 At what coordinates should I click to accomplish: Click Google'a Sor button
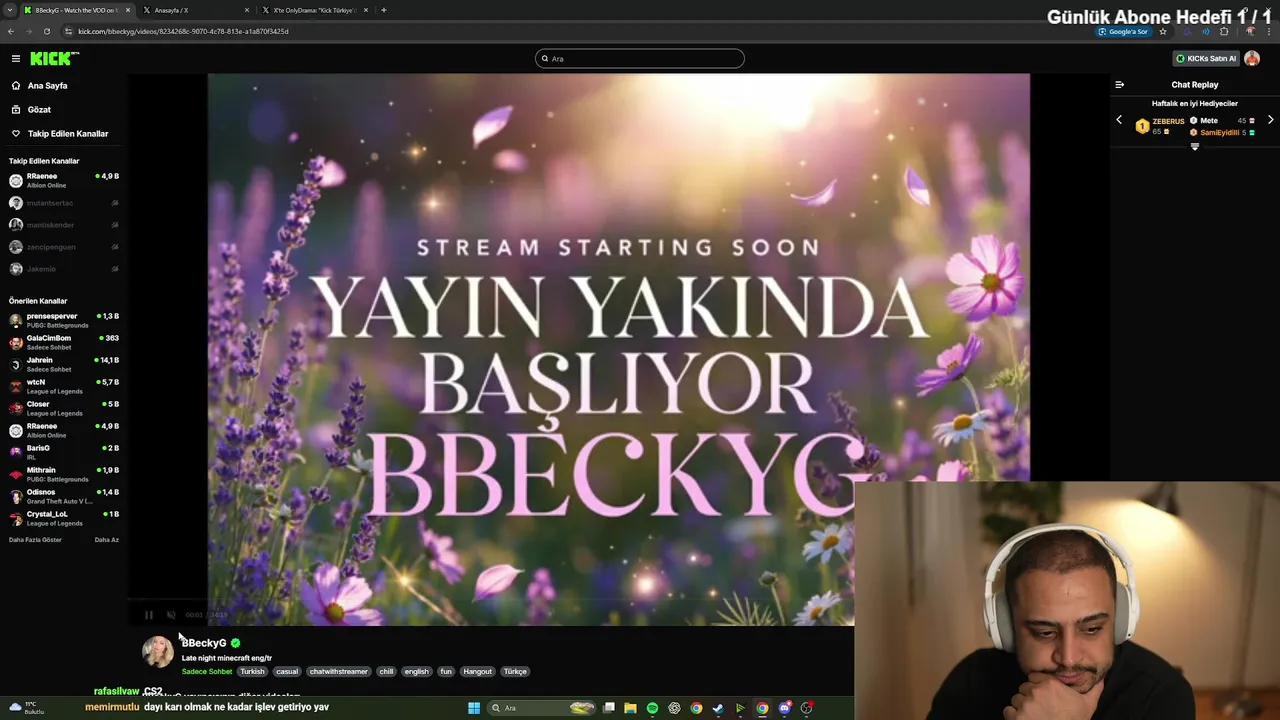point(1123,31)
